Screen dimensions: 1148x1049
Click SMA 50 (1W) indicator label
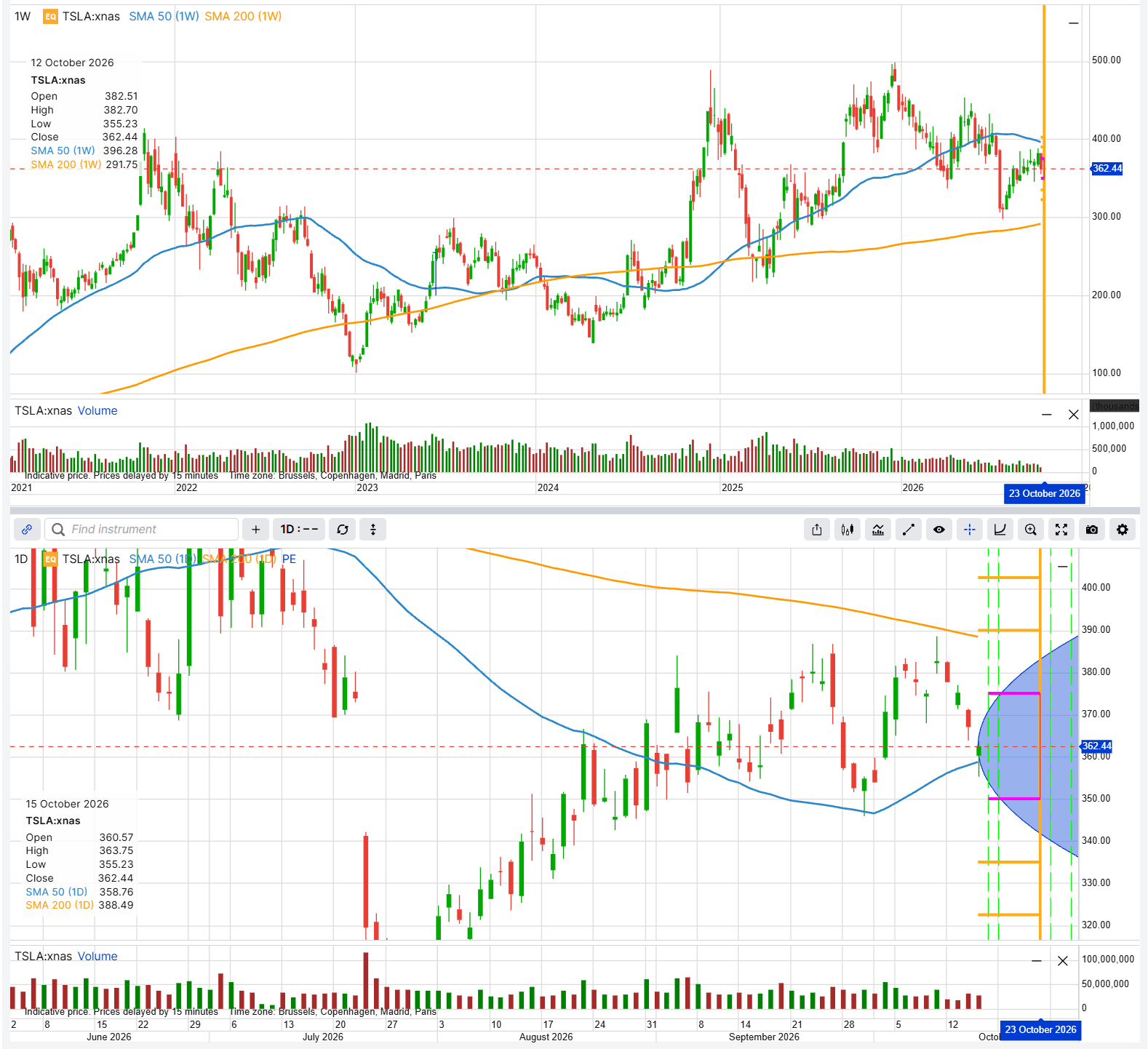[164, 16]
